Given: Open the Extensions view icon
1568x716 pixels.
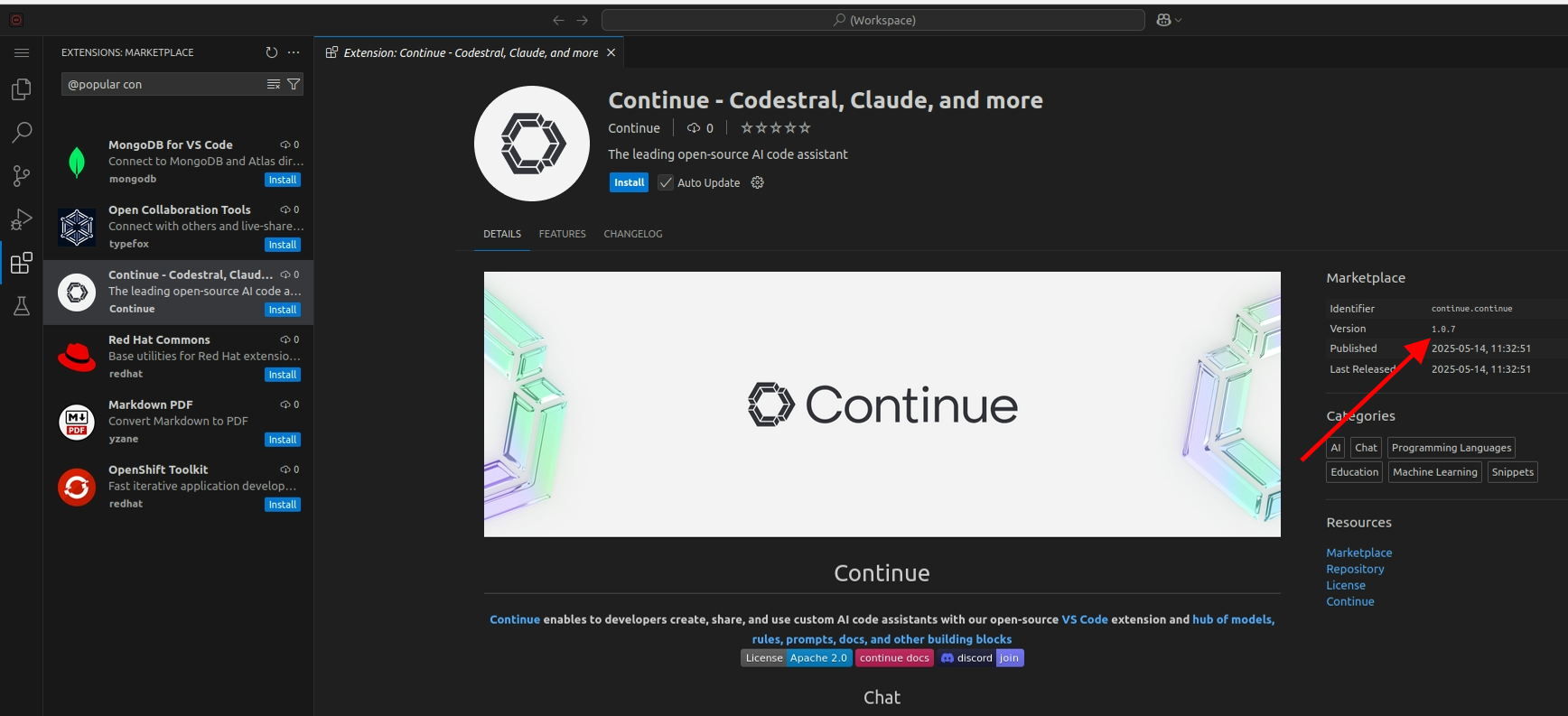Looking at the screenshot, I should [22, 263].
